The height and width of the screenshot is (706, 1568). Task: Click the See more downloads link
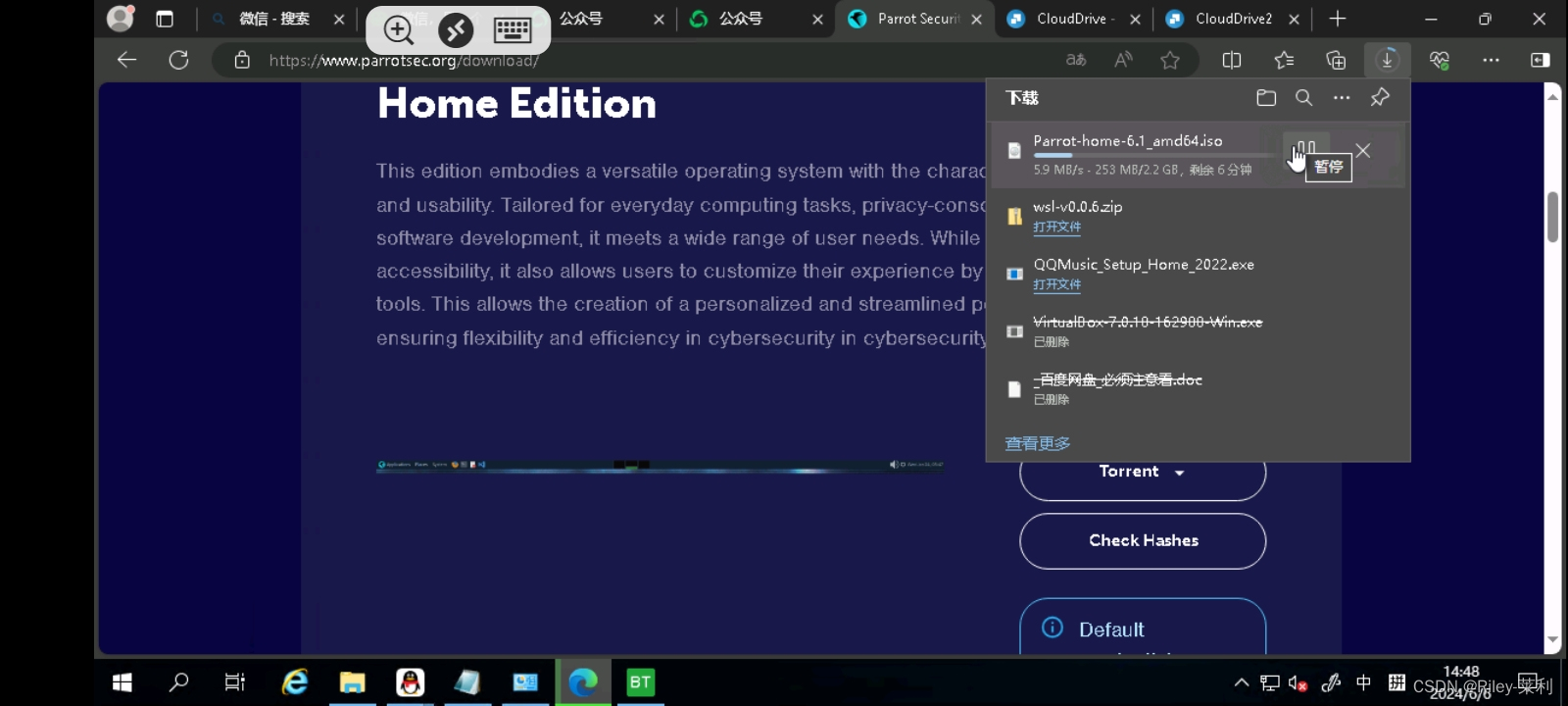(x=1037, y=443)
